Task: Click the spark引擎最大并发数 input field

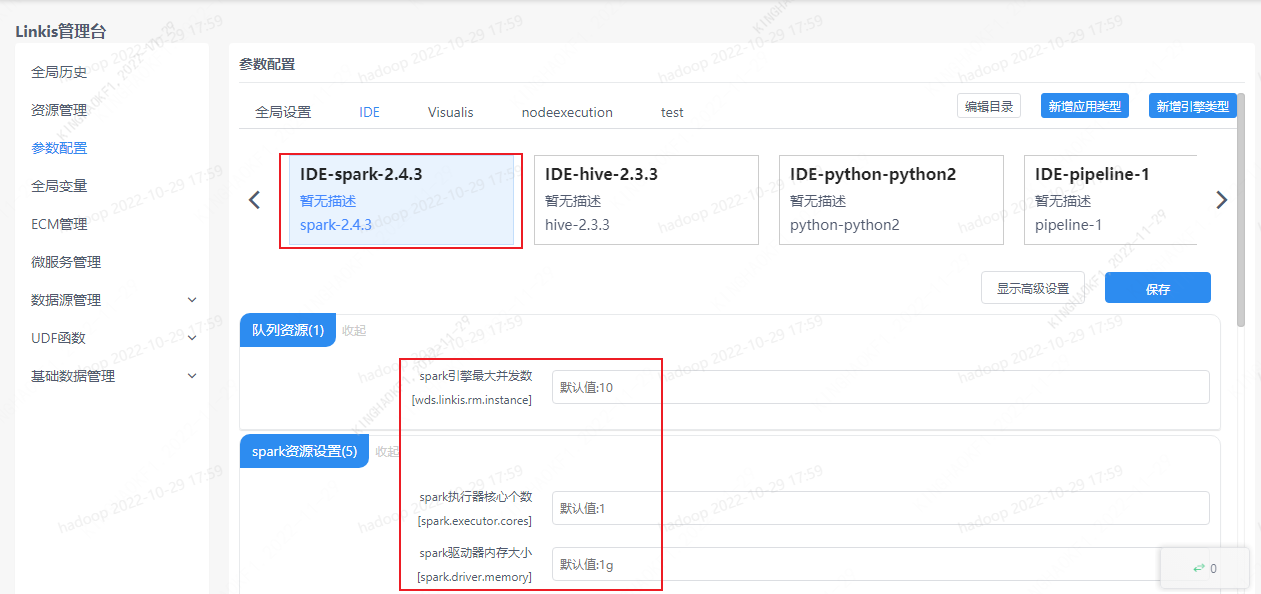Action: tap(880, 387)
